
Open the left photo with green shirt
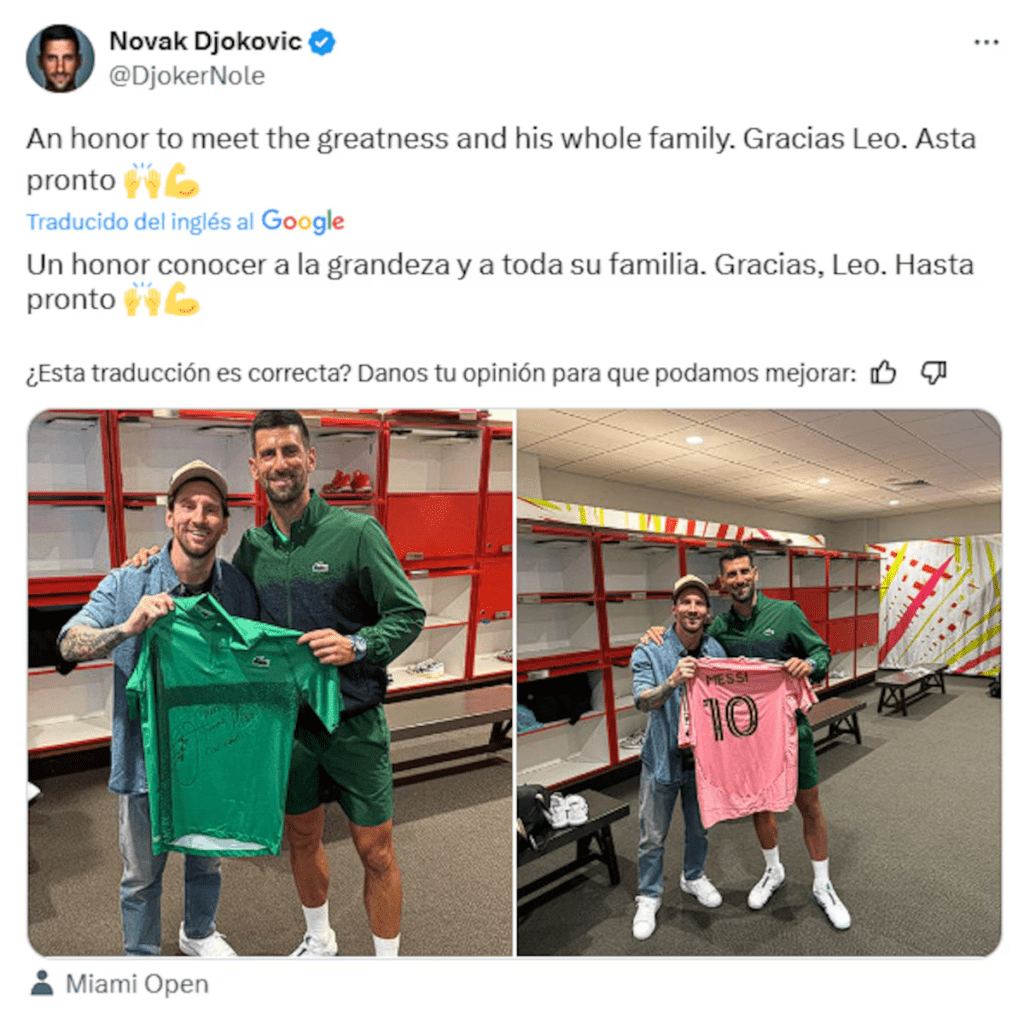point(270,682)
